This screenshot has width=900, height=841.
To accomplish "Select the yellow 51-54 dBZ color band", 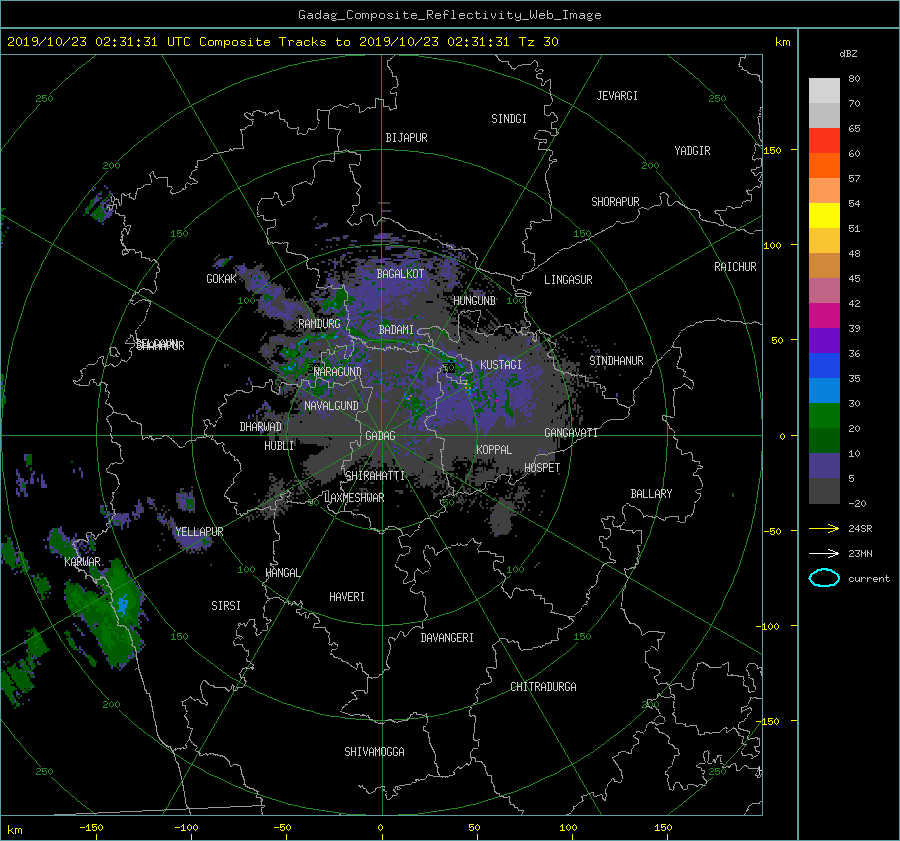I will [x=824, y=215].
